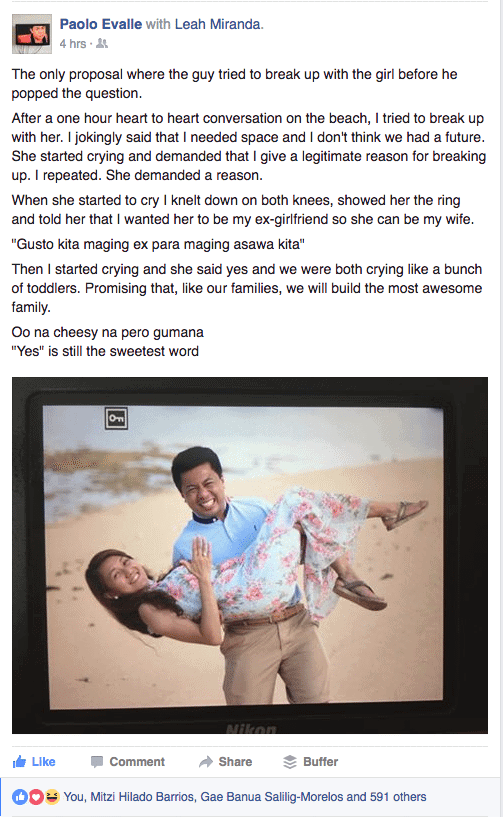This screenshot has height=817, width=503.
Task: Click the Like thumbs-up icon
Action: tap(19, 762)
